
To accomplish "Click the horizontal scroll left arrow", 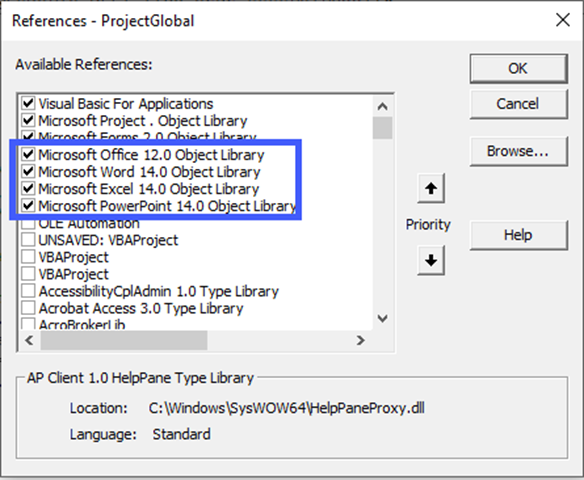I will (x=29, y=340).
